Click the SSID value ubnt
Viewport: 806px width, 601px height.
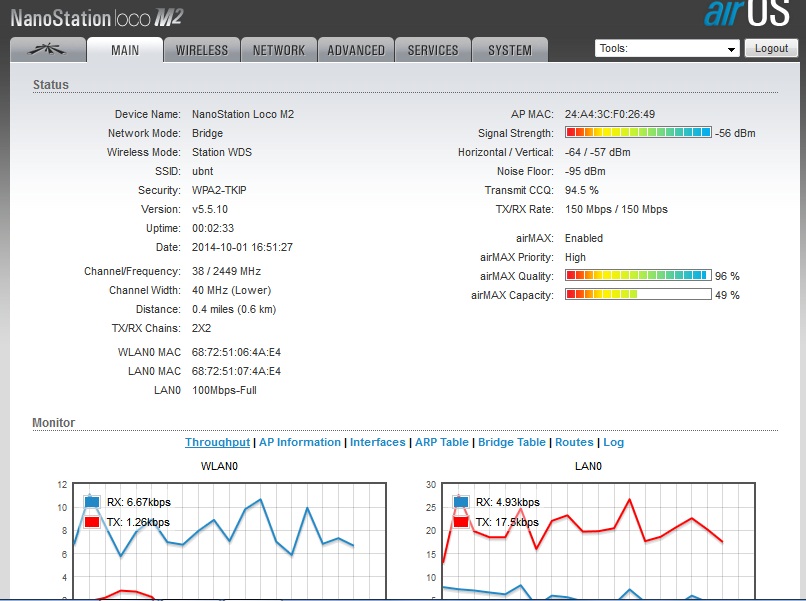click(203, 171)
